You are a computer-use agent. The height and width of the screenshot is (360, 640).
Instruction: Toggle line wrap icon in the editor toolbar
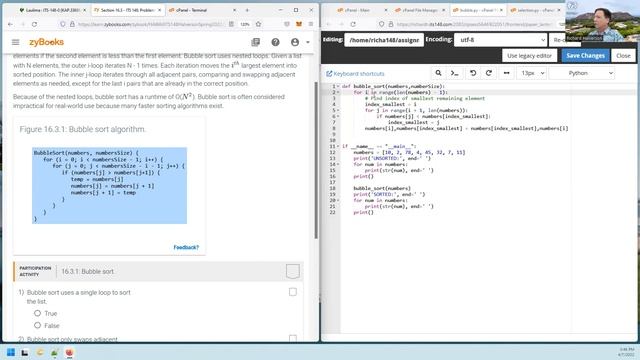pyautogui.click(x=507, y=73)
